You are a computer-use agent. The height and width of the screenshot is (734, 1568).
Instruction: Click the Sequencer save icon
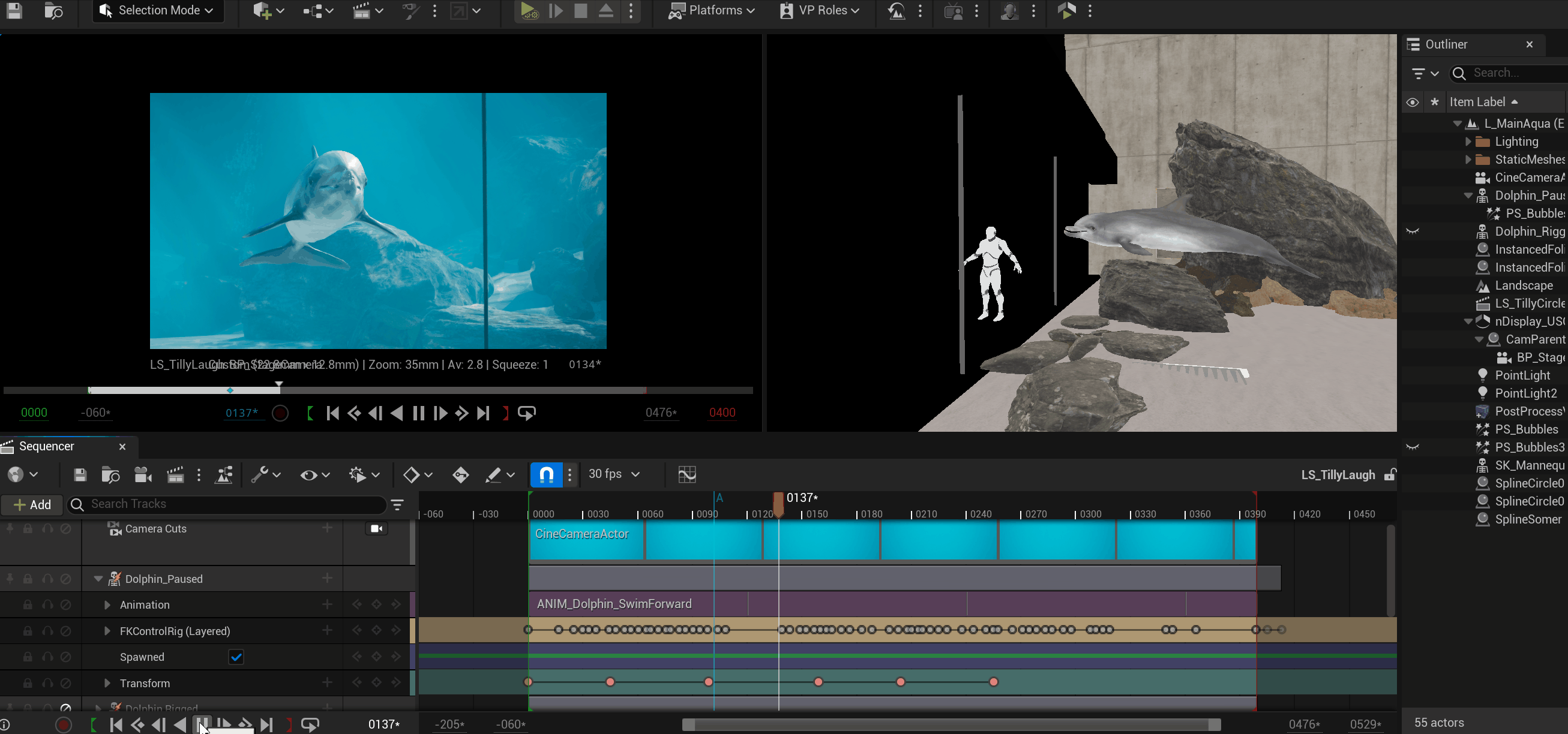tap(80, 474)
